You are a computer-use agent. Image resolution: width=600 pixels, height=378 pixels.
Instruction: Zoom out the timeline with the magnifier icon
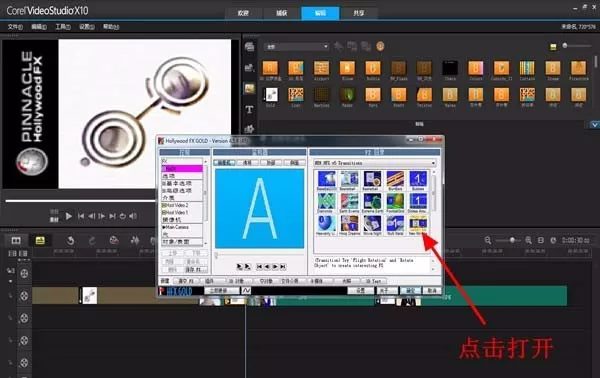[x=488, y=240]
